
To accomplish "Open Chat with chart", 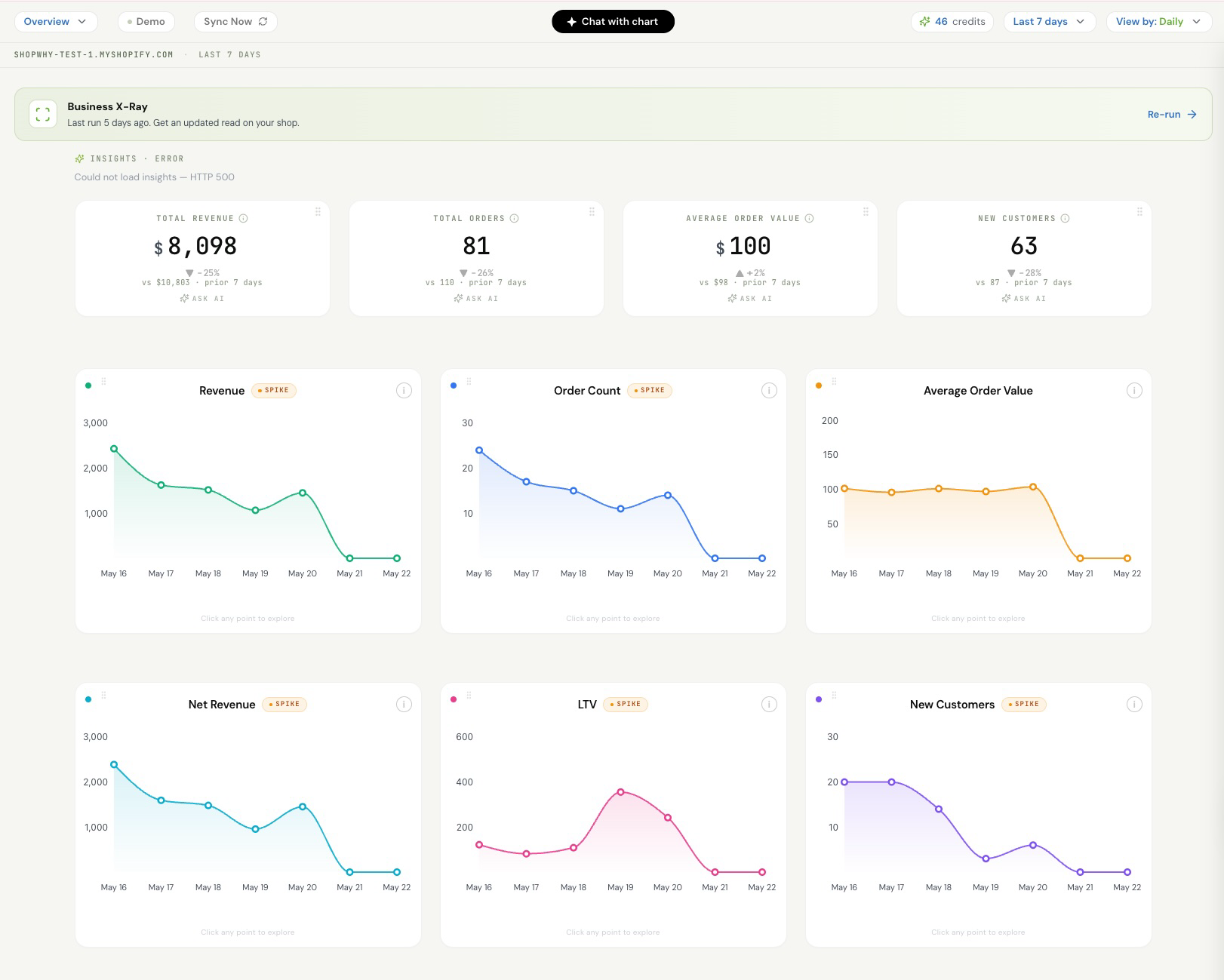I will tap(613, 21).
